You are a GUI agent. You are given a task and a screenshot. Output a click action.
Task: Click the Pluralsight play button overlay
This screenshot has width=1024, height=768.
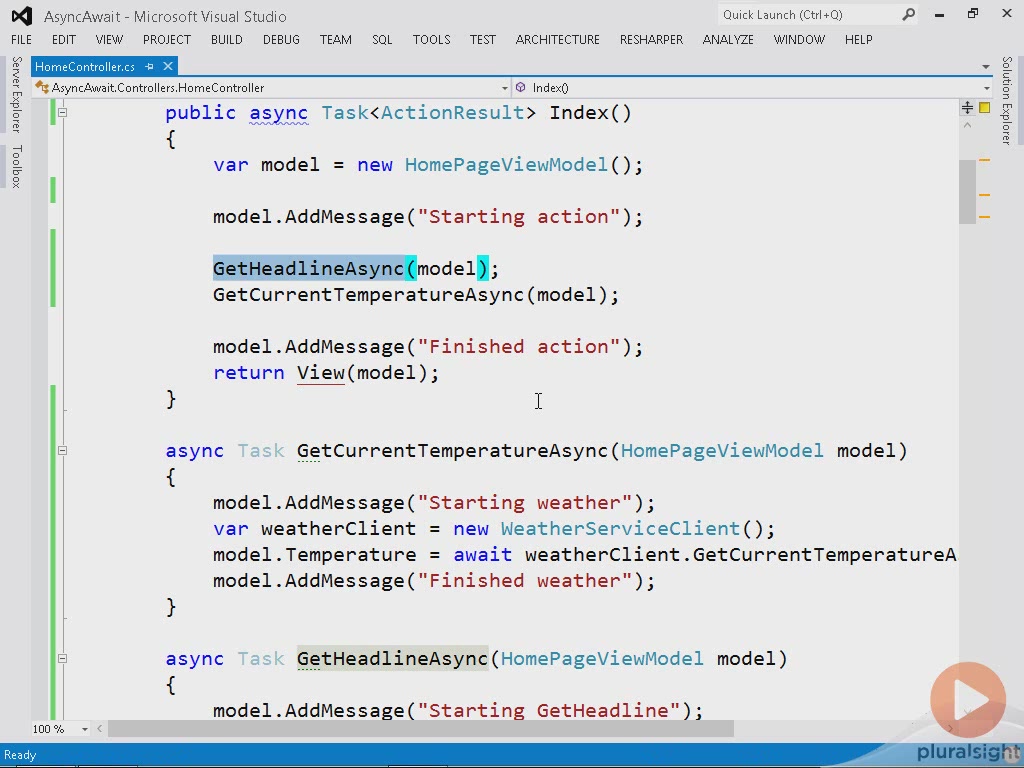pyautogui.click(x=968, y=699)
